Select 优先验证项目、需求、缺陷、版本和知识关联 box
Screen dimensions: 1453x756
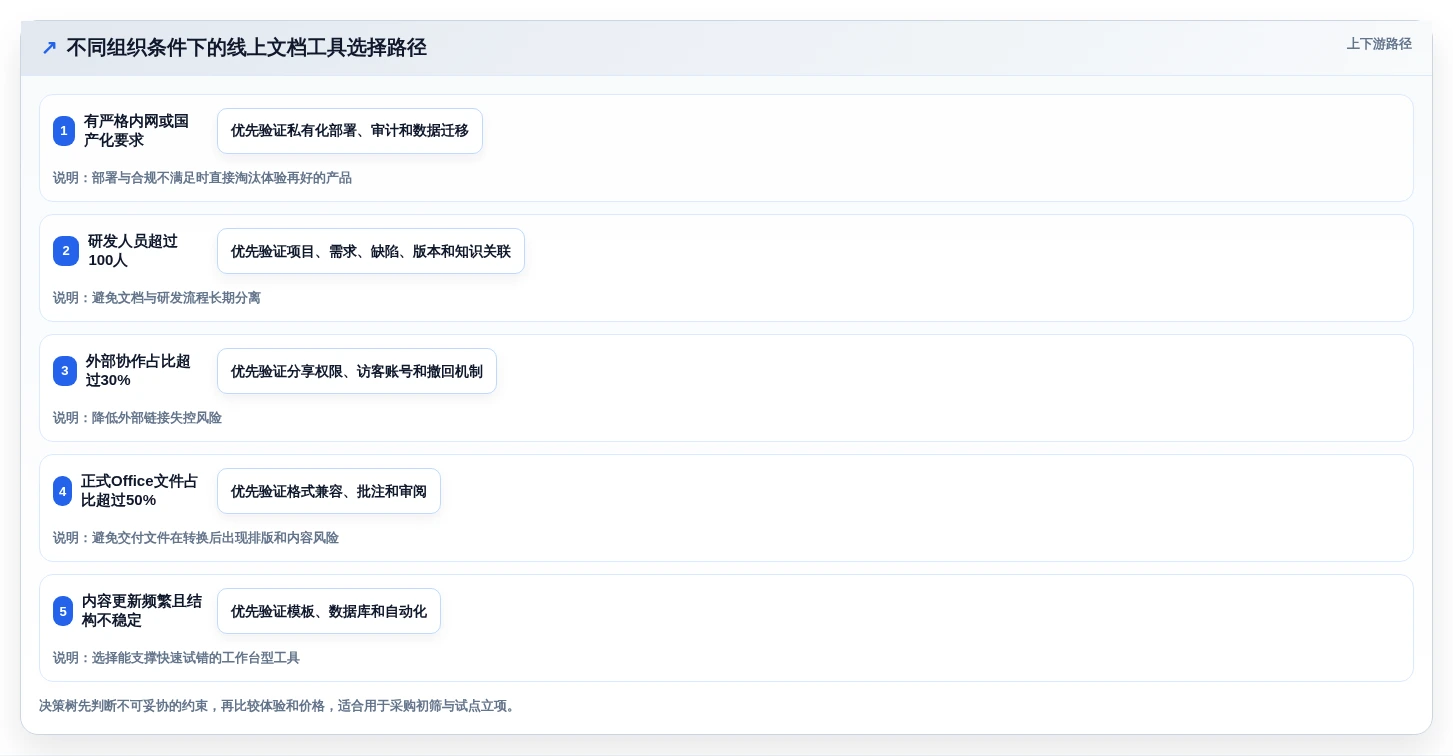click(371, 251)
